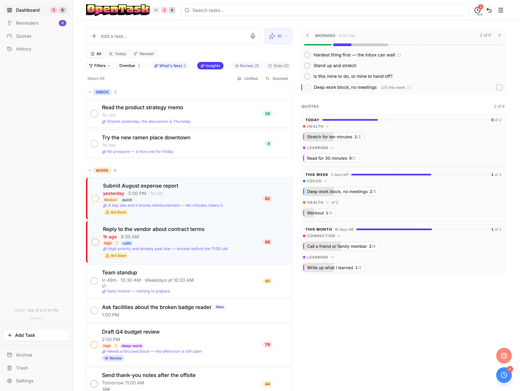Click the Reminders bell icon in sidebar
The image size is (520, 391).
[x=9, y=23]
